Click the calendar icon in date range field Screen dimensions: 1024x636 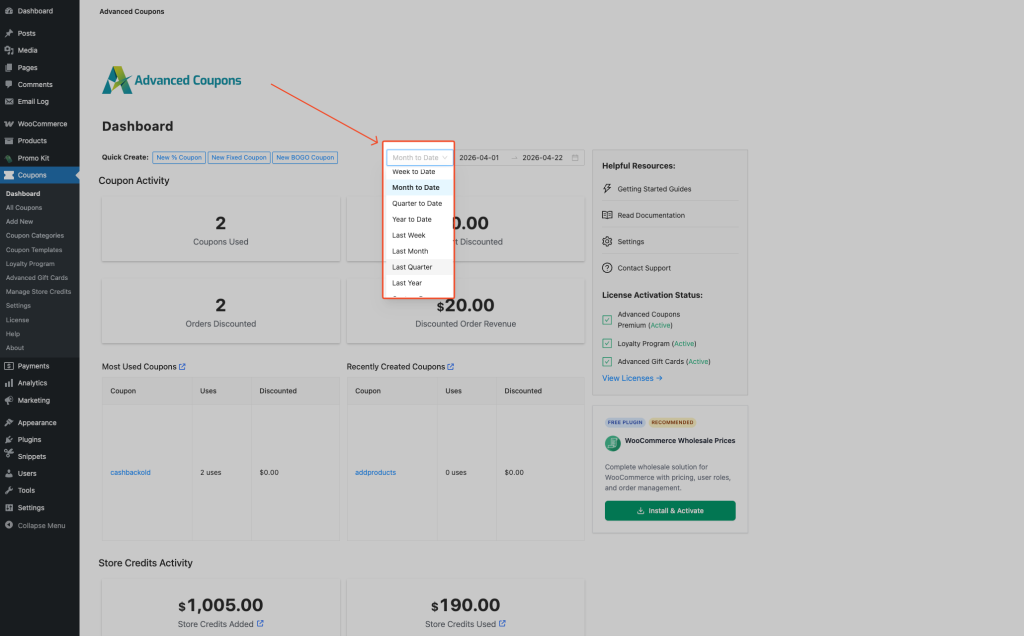[575, 157]
